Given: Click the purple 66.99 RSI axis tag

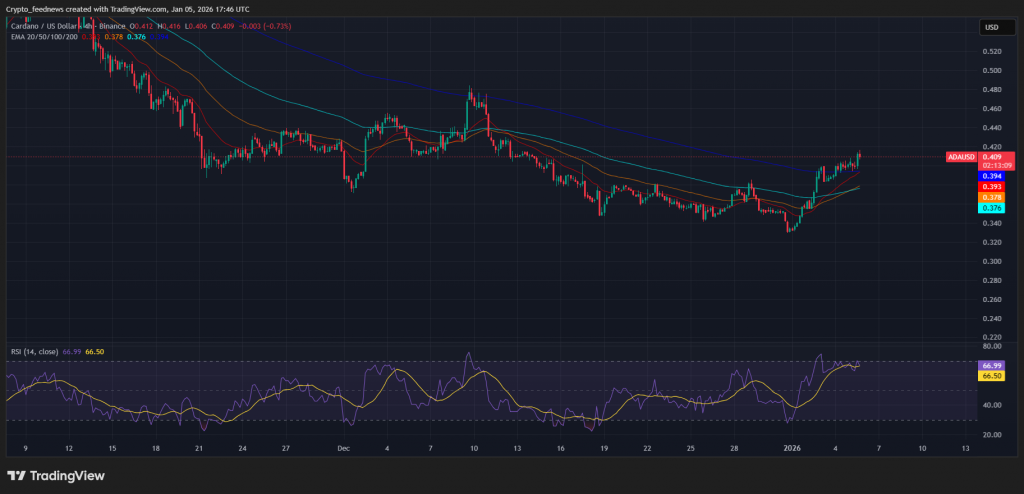Looking at the screenshot, I should (991, 366).
